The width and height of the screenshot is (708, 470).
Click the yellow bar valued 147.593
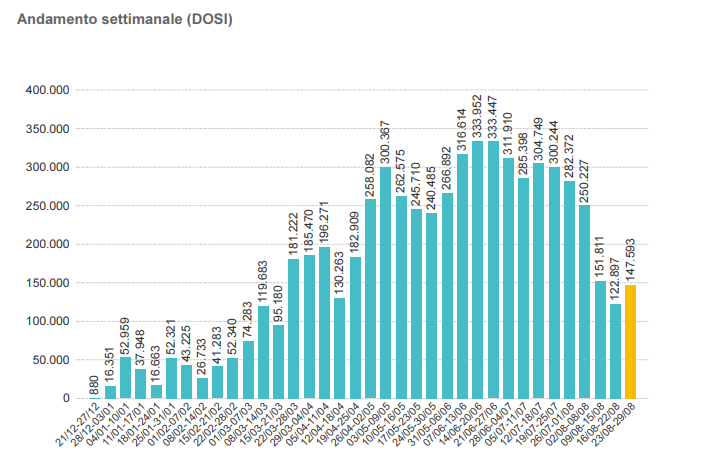(x=630, y=342)
